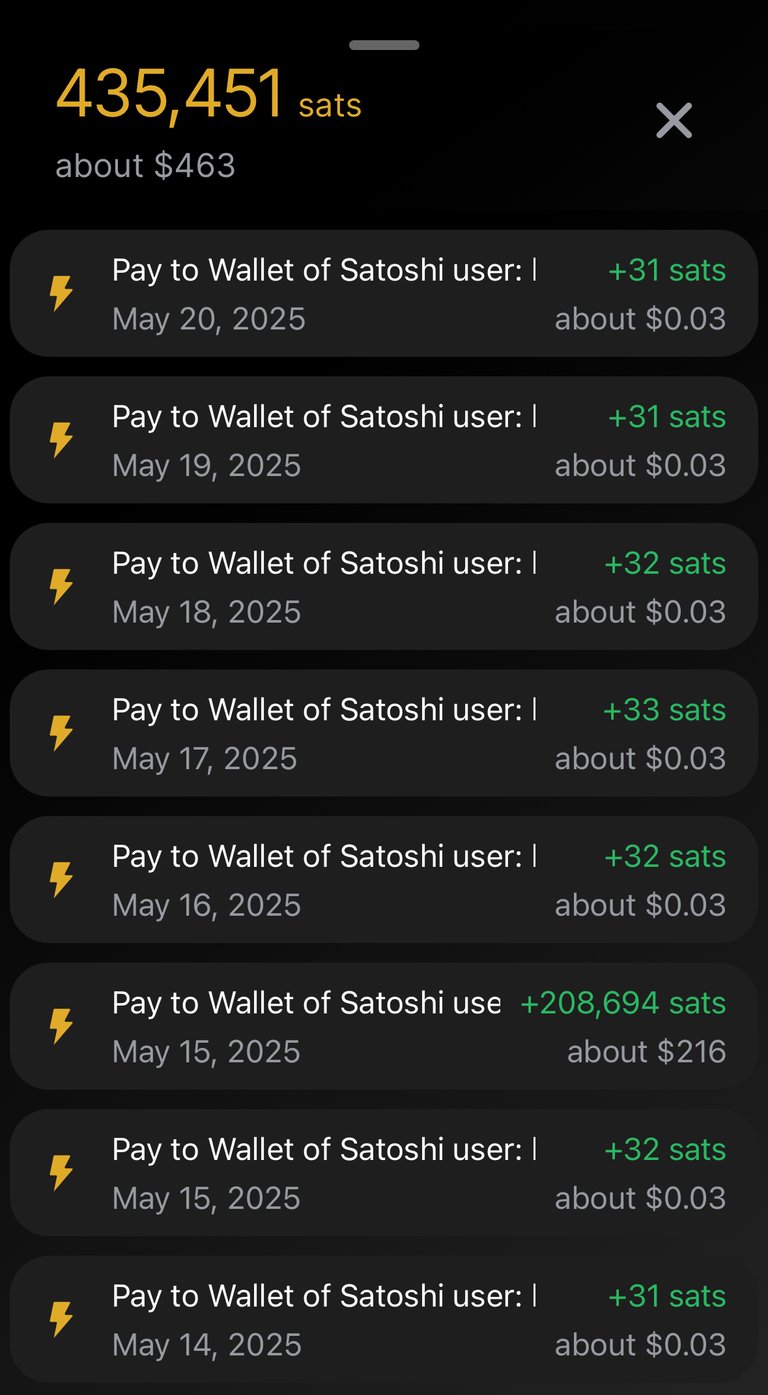Select the May 14, 2025 transaction row
This screenshot has width=768, height=1395.
tap(384, 1320)
